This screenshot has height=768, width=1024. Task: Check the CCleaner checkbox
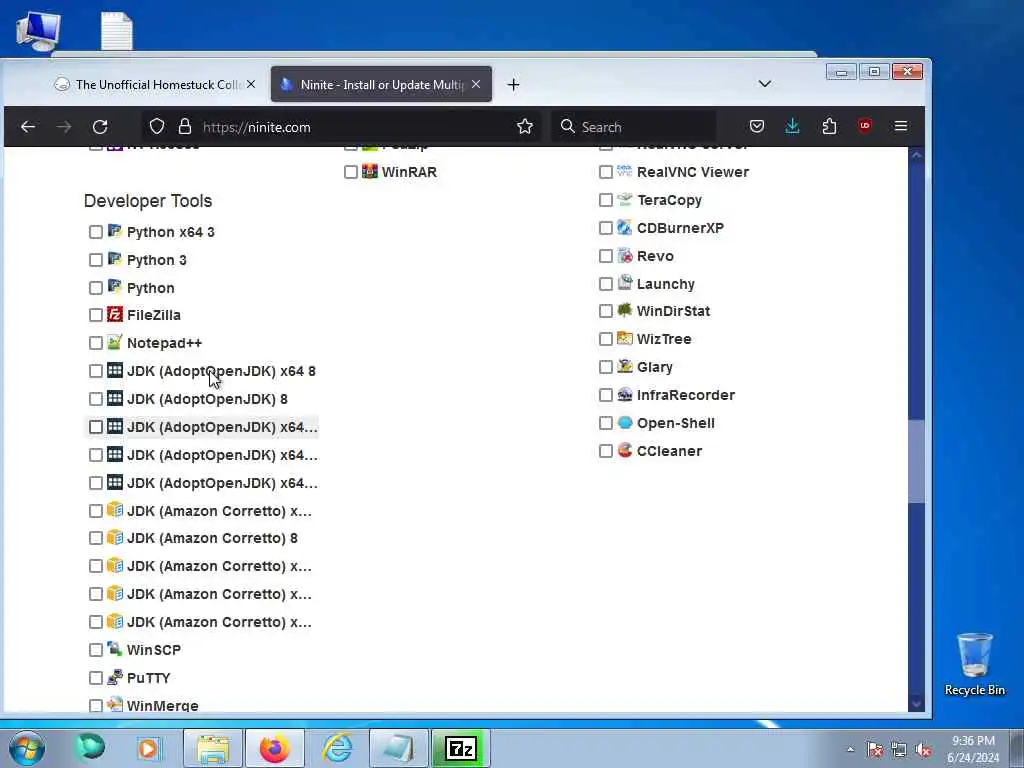click(x=606, y=451)
